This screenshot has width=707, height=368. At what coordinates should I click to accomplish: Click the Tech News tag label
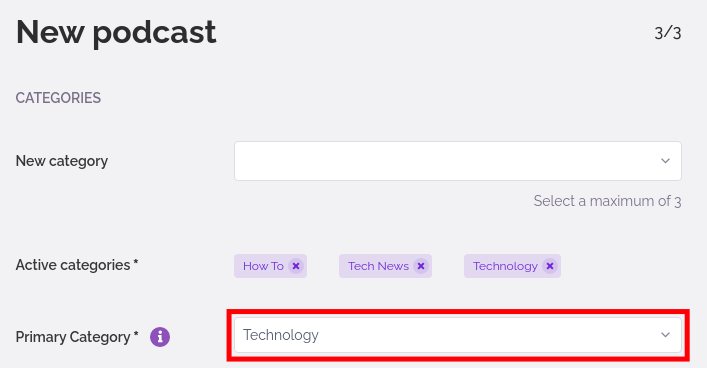coord(378,266)
